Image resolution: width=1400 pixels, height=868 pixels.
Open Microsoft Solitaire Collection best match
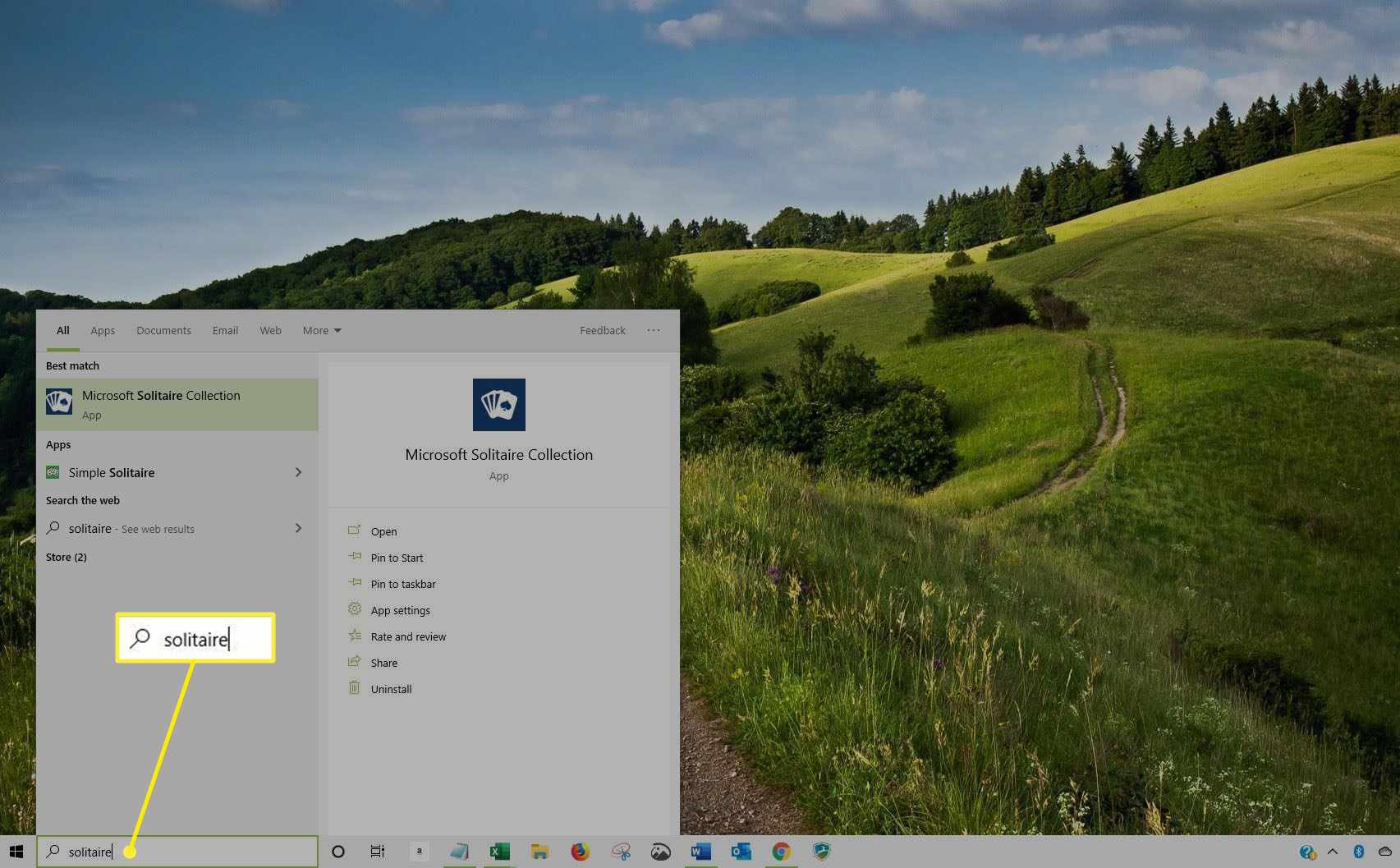177,404
